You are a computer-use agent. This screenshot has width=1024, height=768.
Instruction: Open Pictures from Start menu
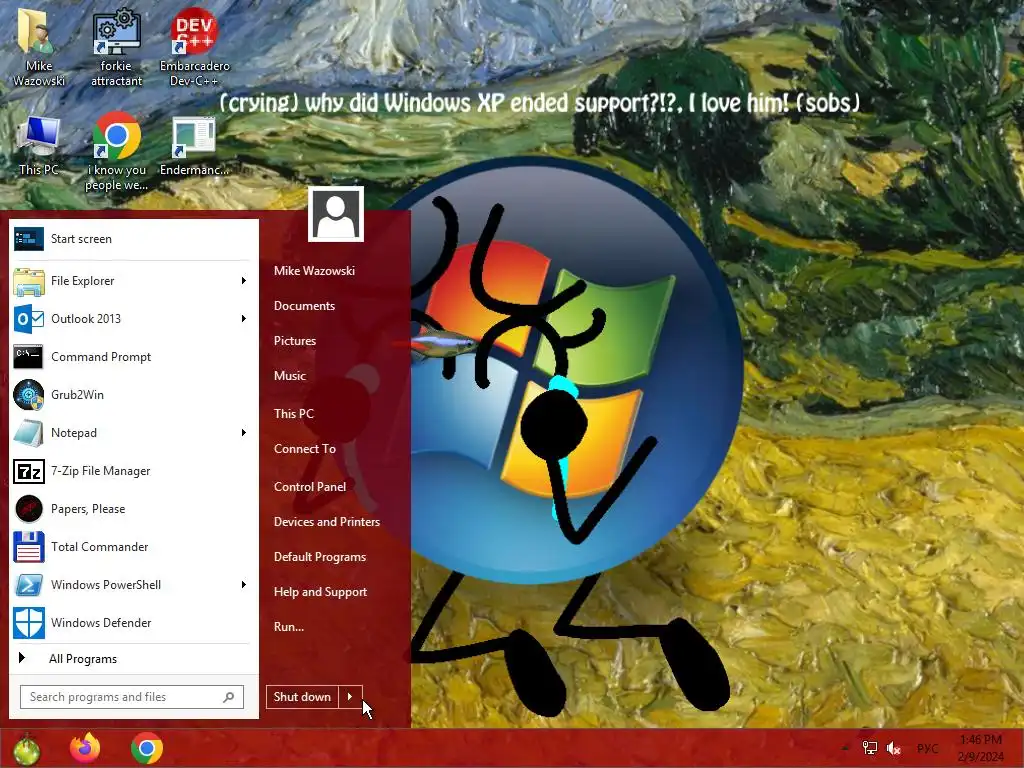click(295, 341)
